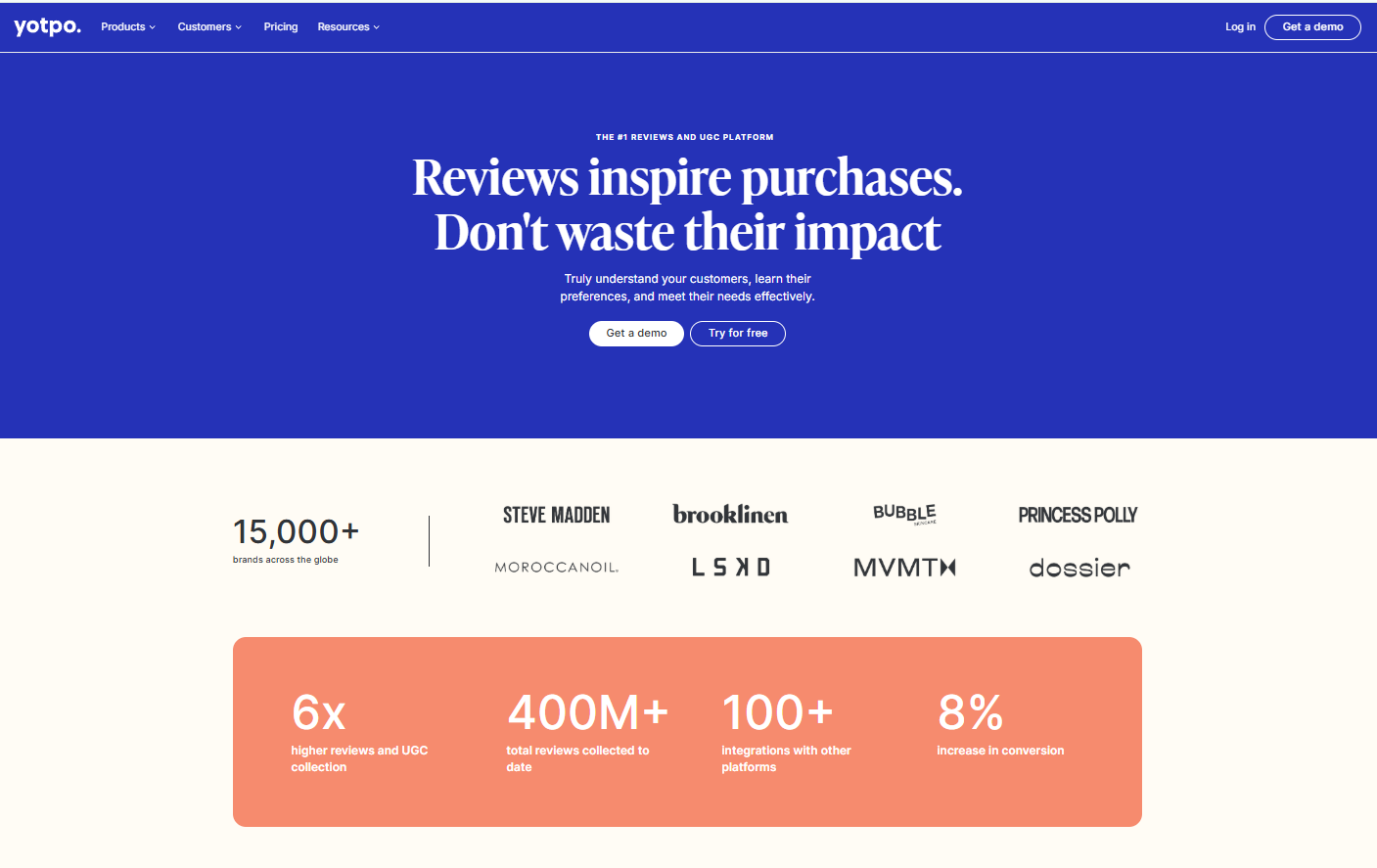Expand the Resources dropdown menu
This screenshot has width=1377, height=868.
click(x=347, y=26)
